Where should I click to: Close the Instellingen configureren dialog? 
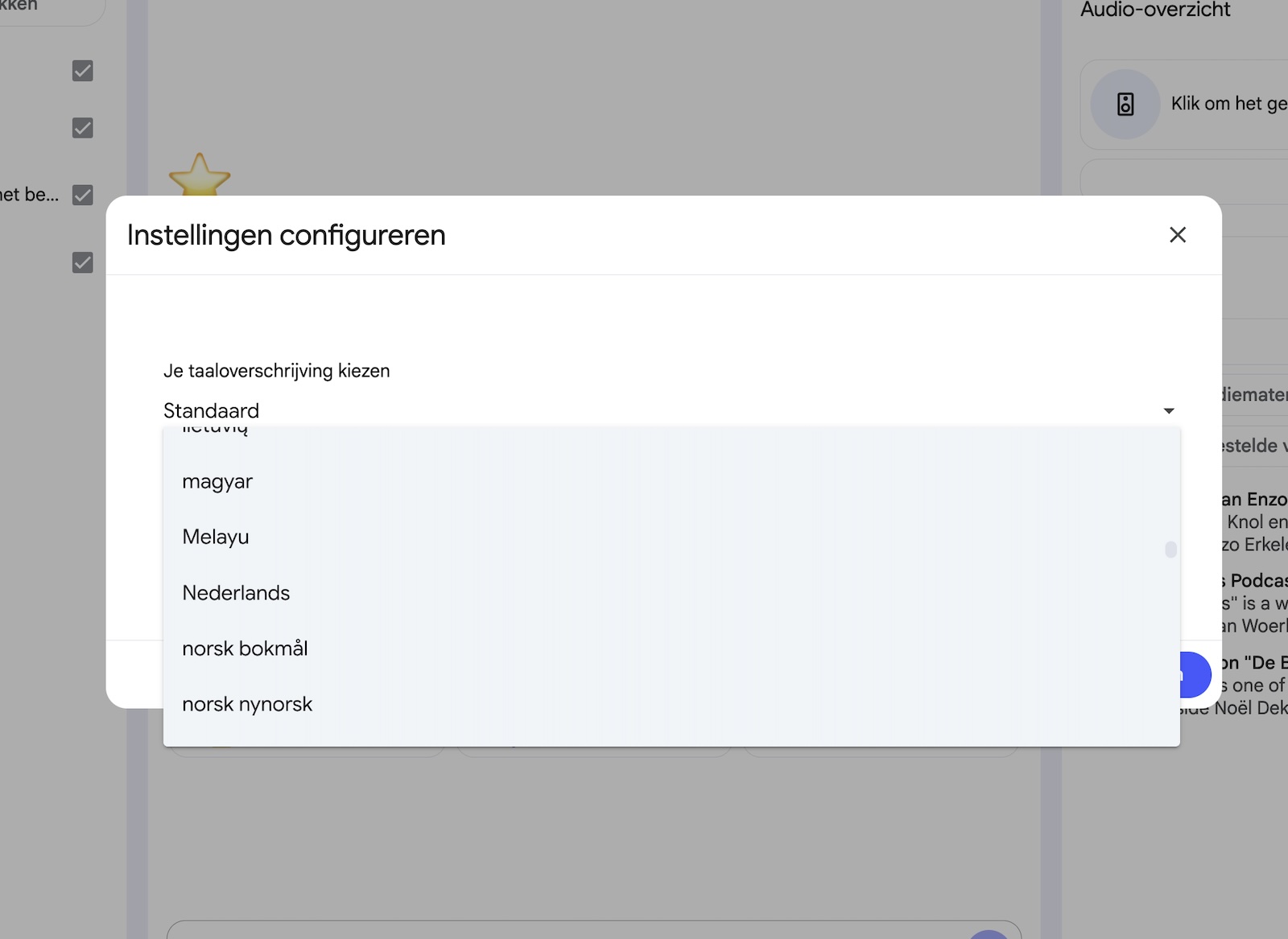[x=1177, y=235]
